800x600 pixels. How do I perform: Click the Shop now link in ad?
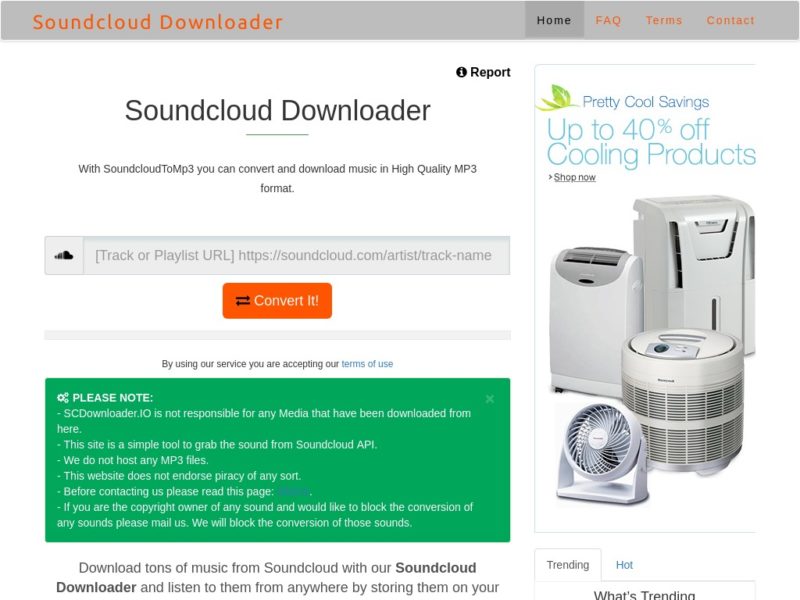coord(574,177)
